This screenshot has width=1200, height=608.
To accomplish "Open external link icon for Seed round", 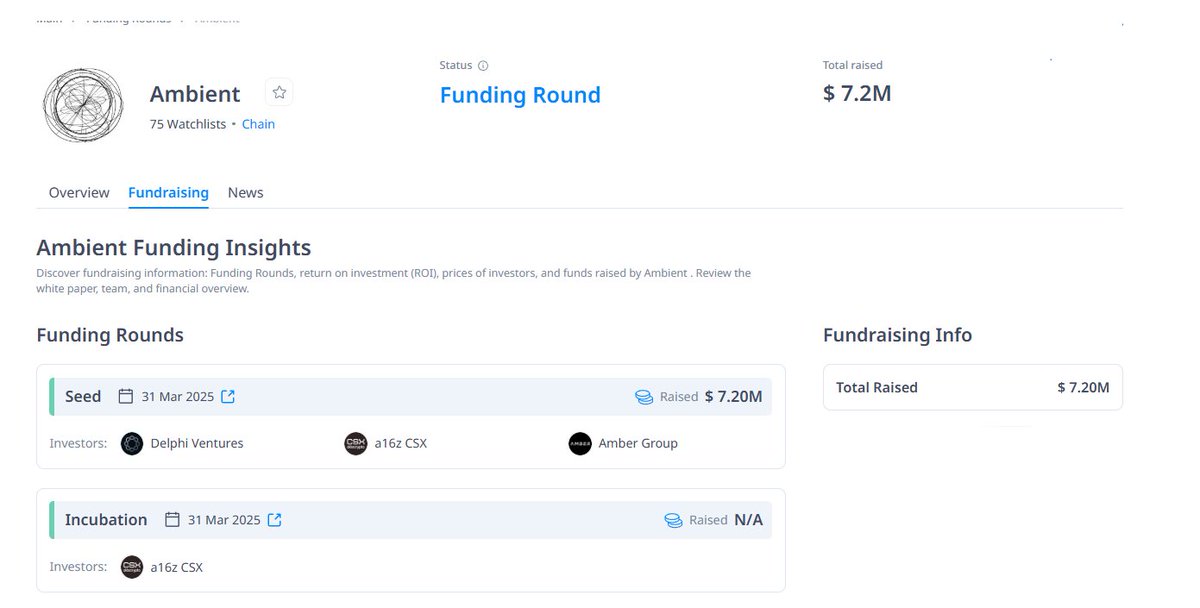I will tap(228, 397).
